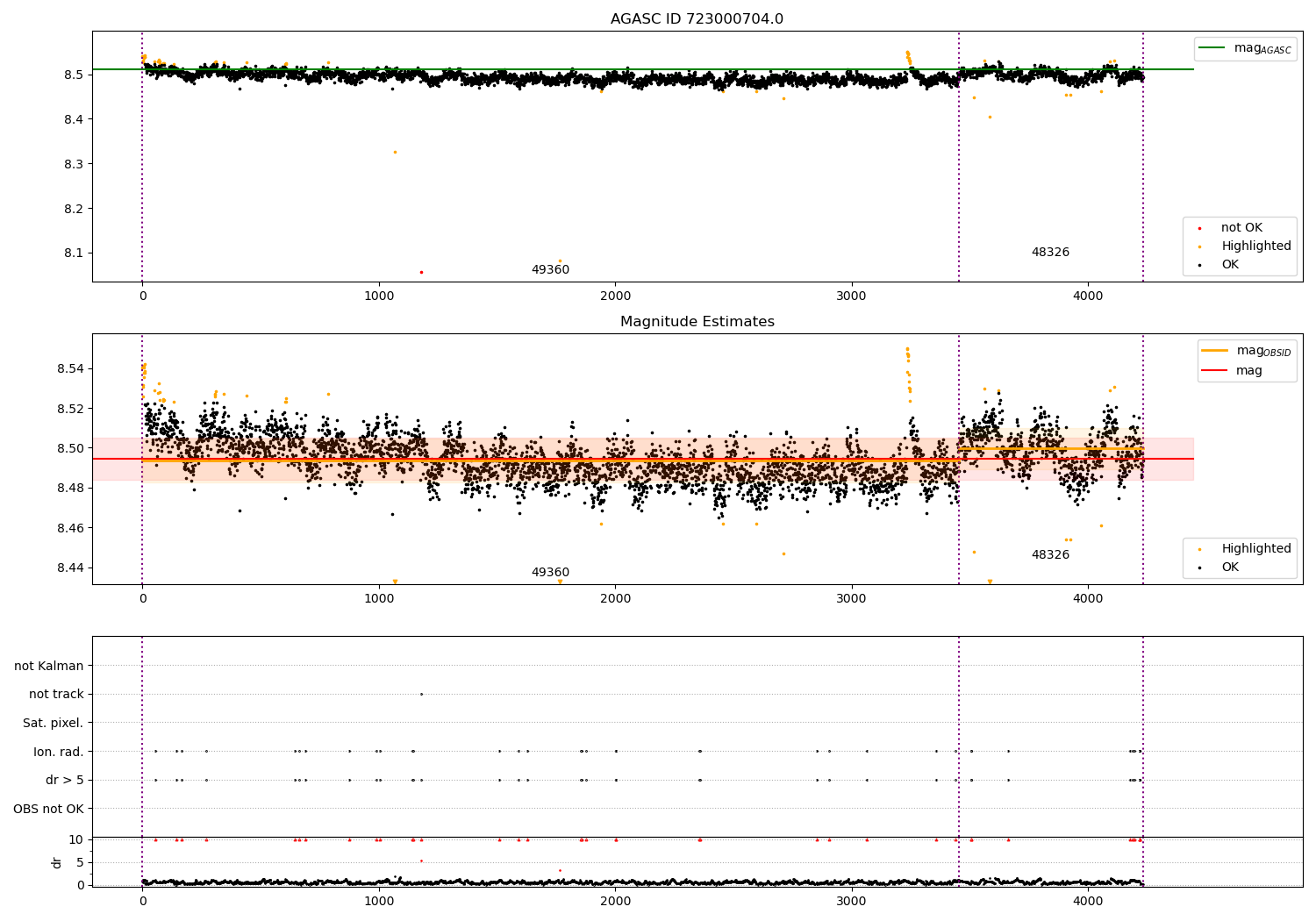Click the red 'not OK' point near 8.05
Image resolution: width=1316 pixels, height=921 pixels.
click(421, 272)
